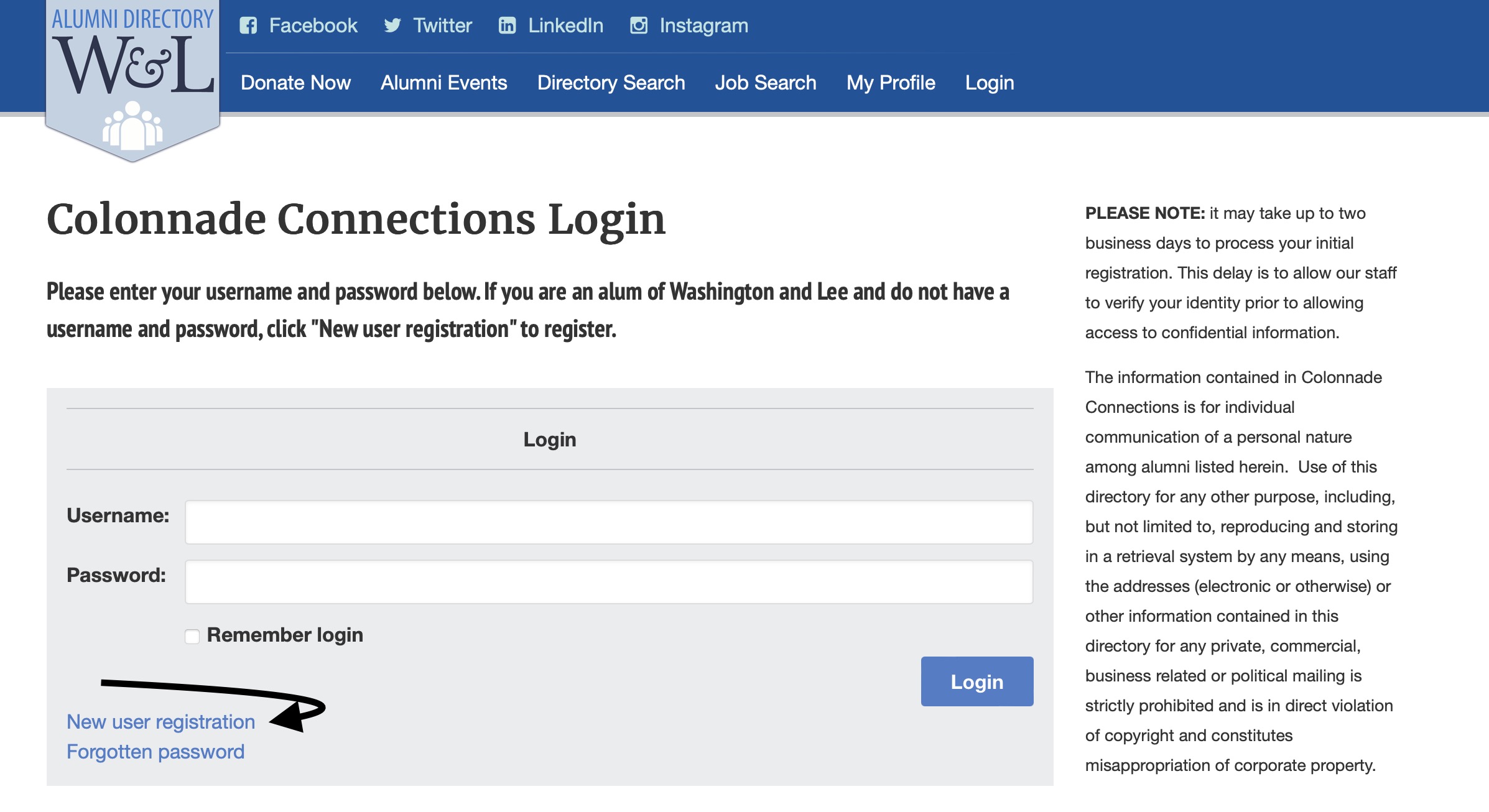Open the LinkedIn text link
Image resolution: width=1489 pixels, height=812 pixels.
click(x=566, y=25)
